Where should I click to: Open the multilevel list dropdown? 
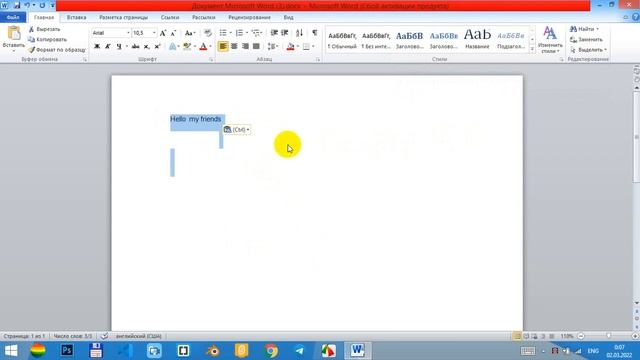point(260,33)
